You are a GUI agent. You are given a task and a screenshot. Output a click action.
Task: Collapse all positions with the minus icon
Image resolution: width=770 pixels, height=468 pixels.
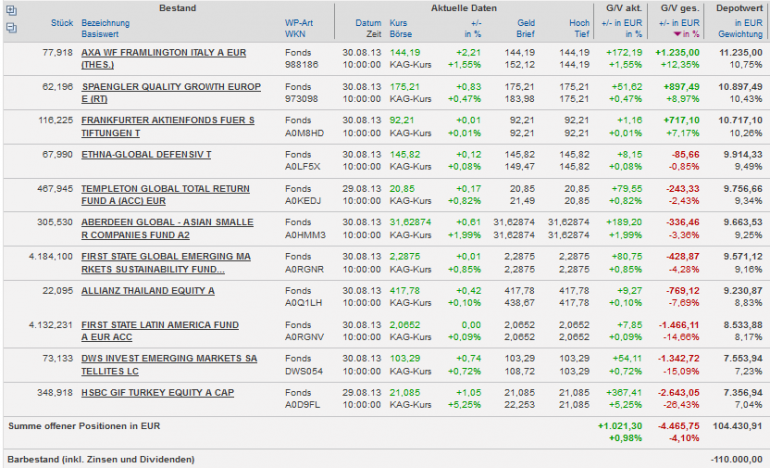click(x=10, y=27)
